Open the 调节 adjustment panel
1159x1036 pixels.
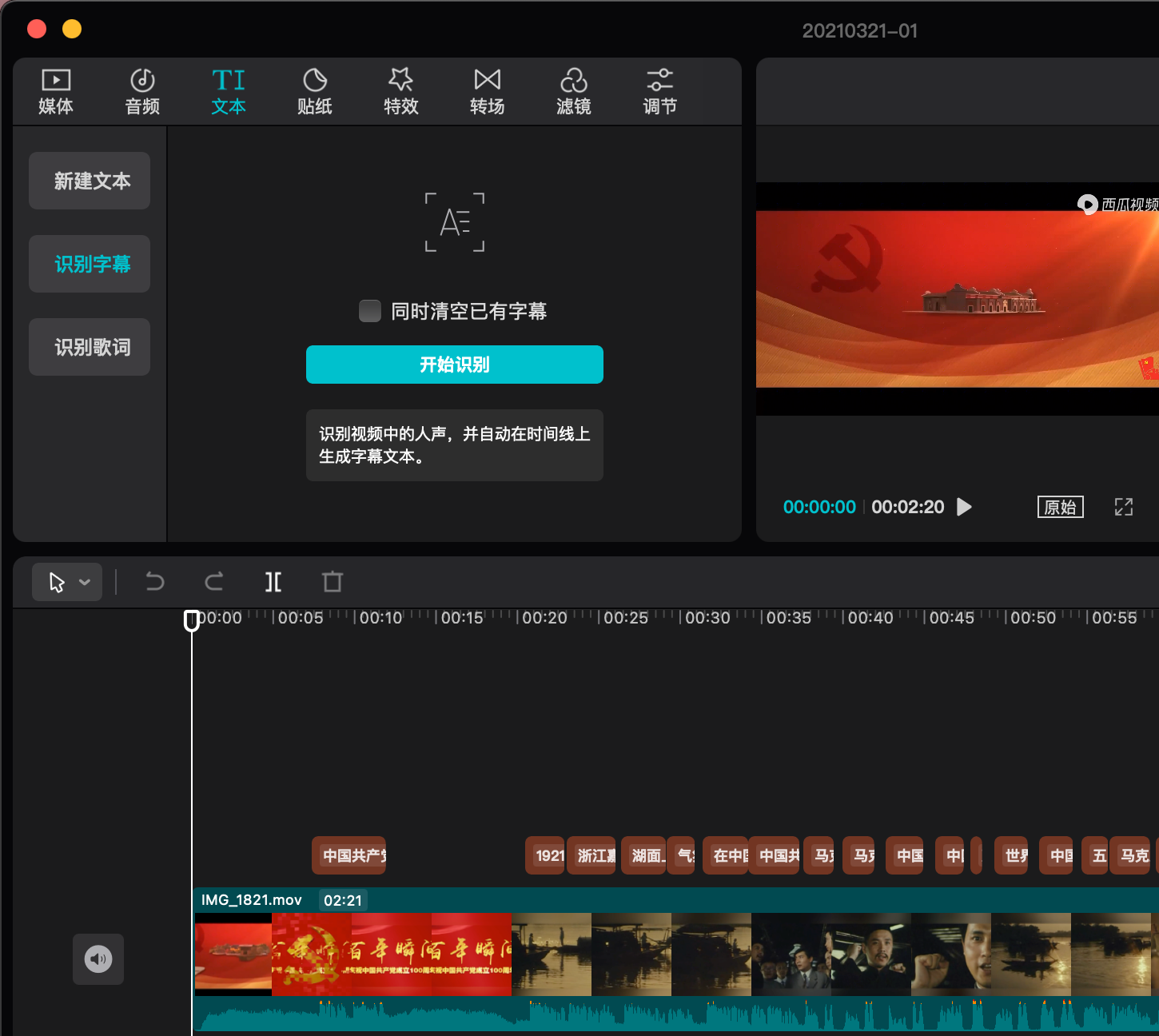[660, 90]
